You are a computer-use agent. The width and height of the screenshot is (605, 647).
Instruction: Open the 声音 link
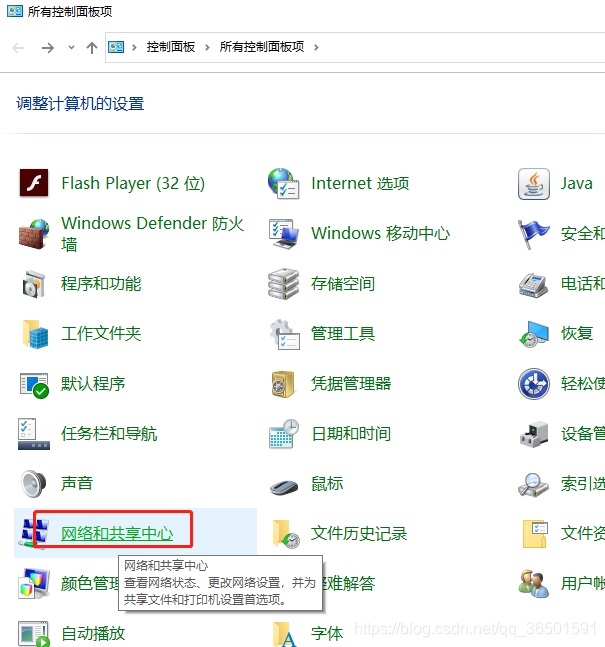click(77, 484)
